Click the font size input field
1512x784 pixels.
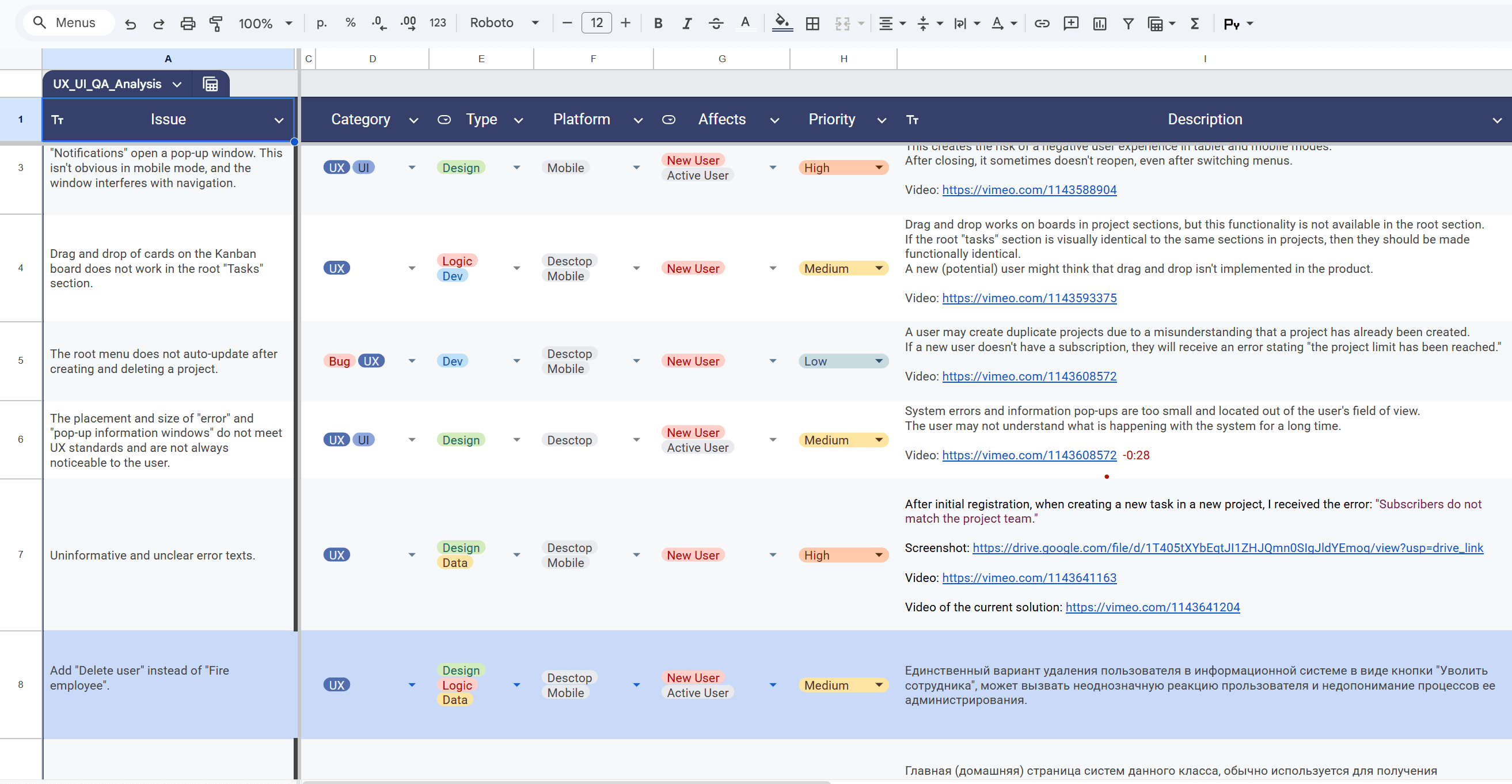pos(597,24)
